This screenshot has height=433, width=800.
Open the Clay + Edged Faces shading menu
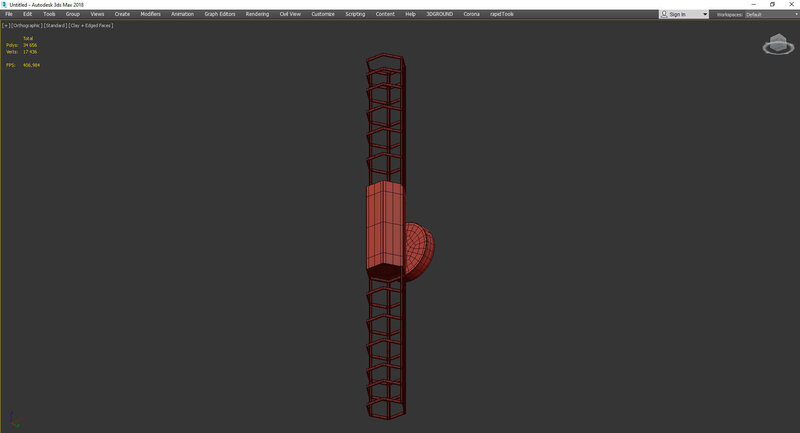91,25
